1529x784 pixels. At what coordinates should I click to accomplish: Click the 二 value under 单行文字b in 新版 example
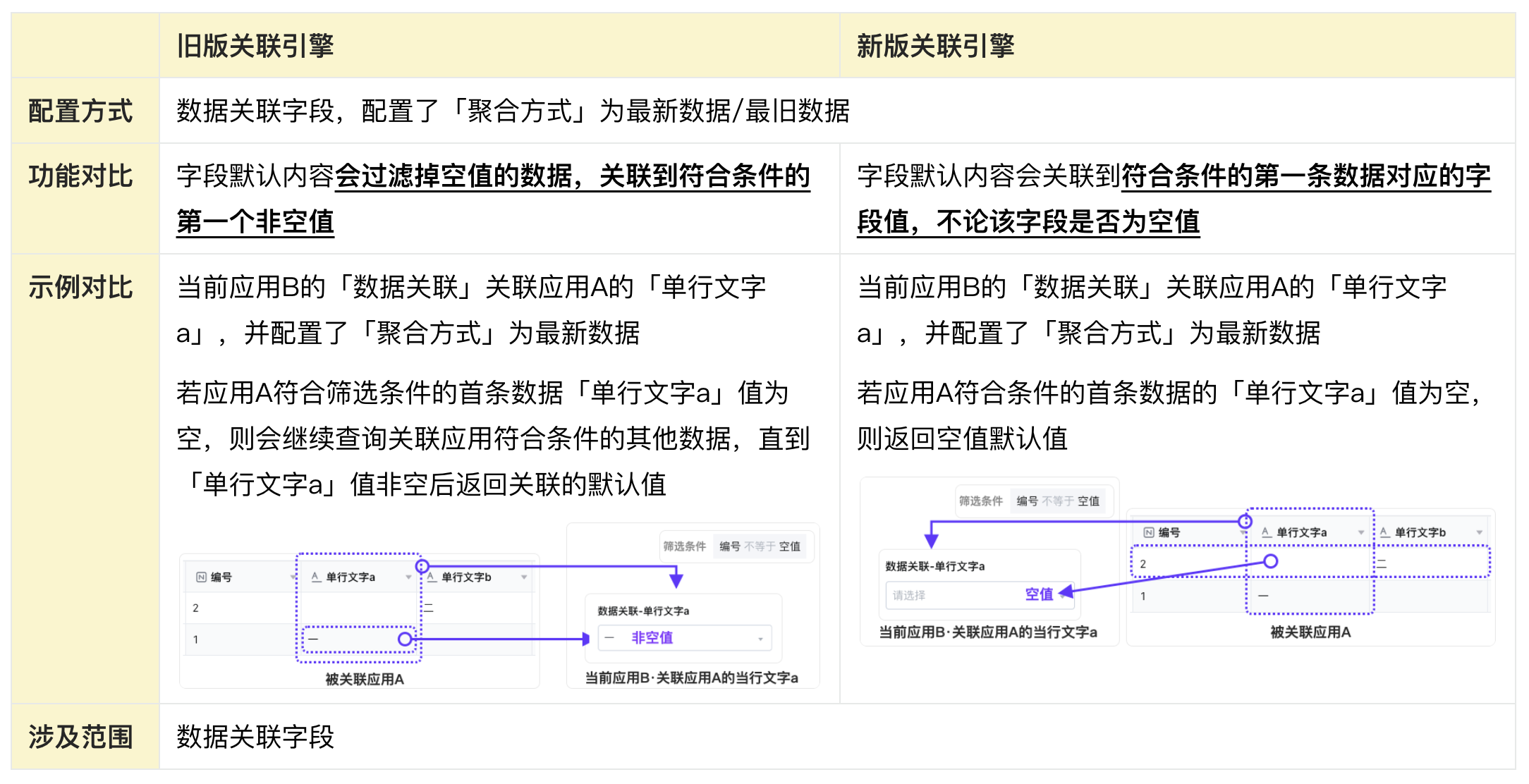point(1382,564)
